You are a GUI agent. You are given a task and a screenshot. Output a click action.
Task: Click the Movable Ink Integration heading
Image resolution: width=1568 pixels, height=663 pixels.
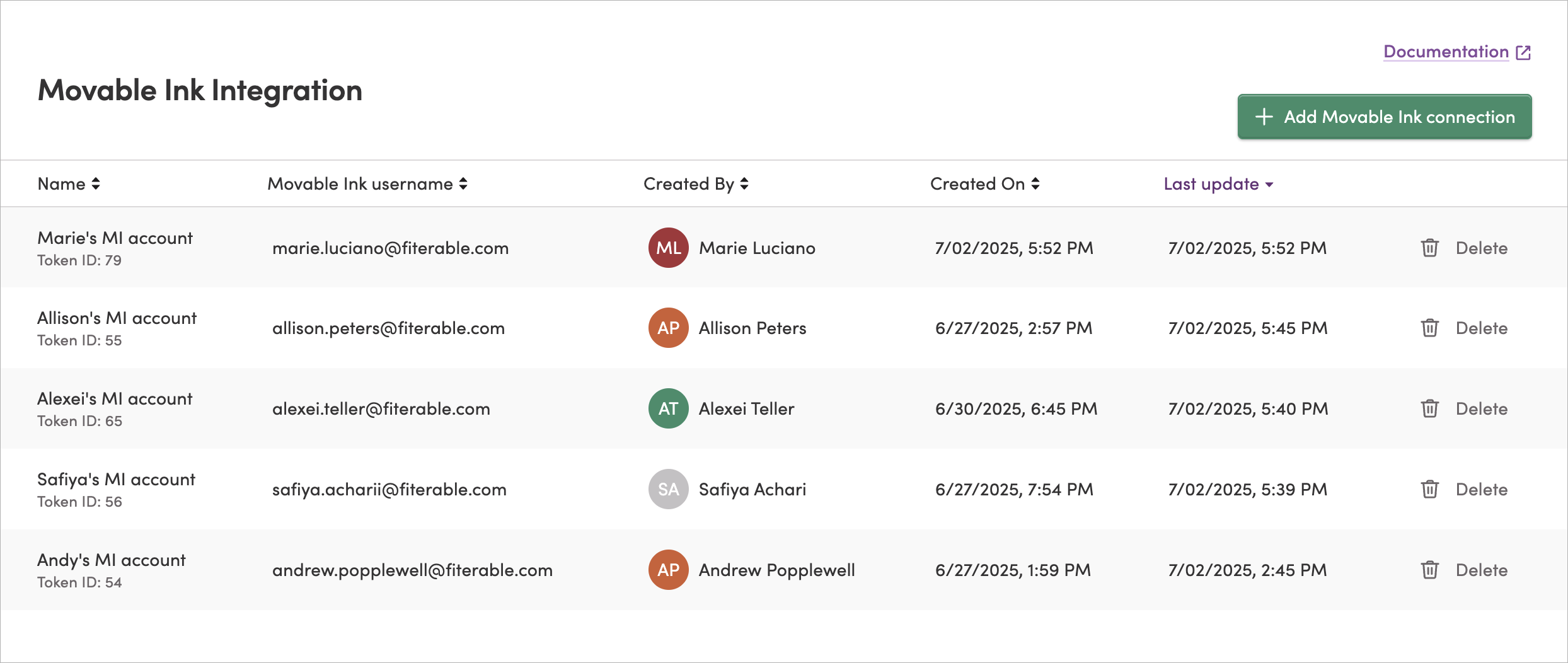click(200, 90)
